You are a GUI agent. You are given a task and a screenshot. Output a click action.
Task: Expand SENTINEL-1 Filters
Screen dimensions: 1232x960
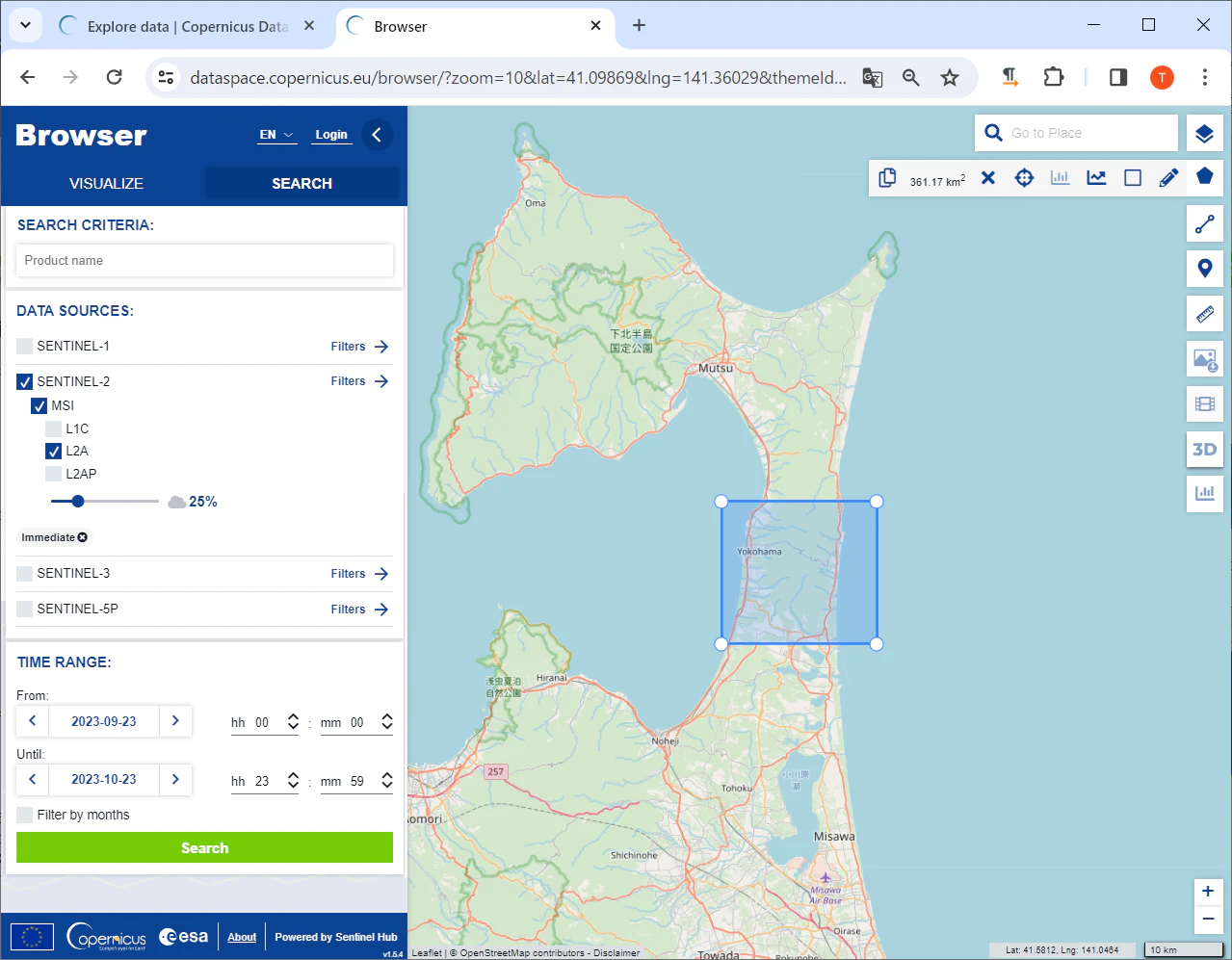[x=359, y=347]
